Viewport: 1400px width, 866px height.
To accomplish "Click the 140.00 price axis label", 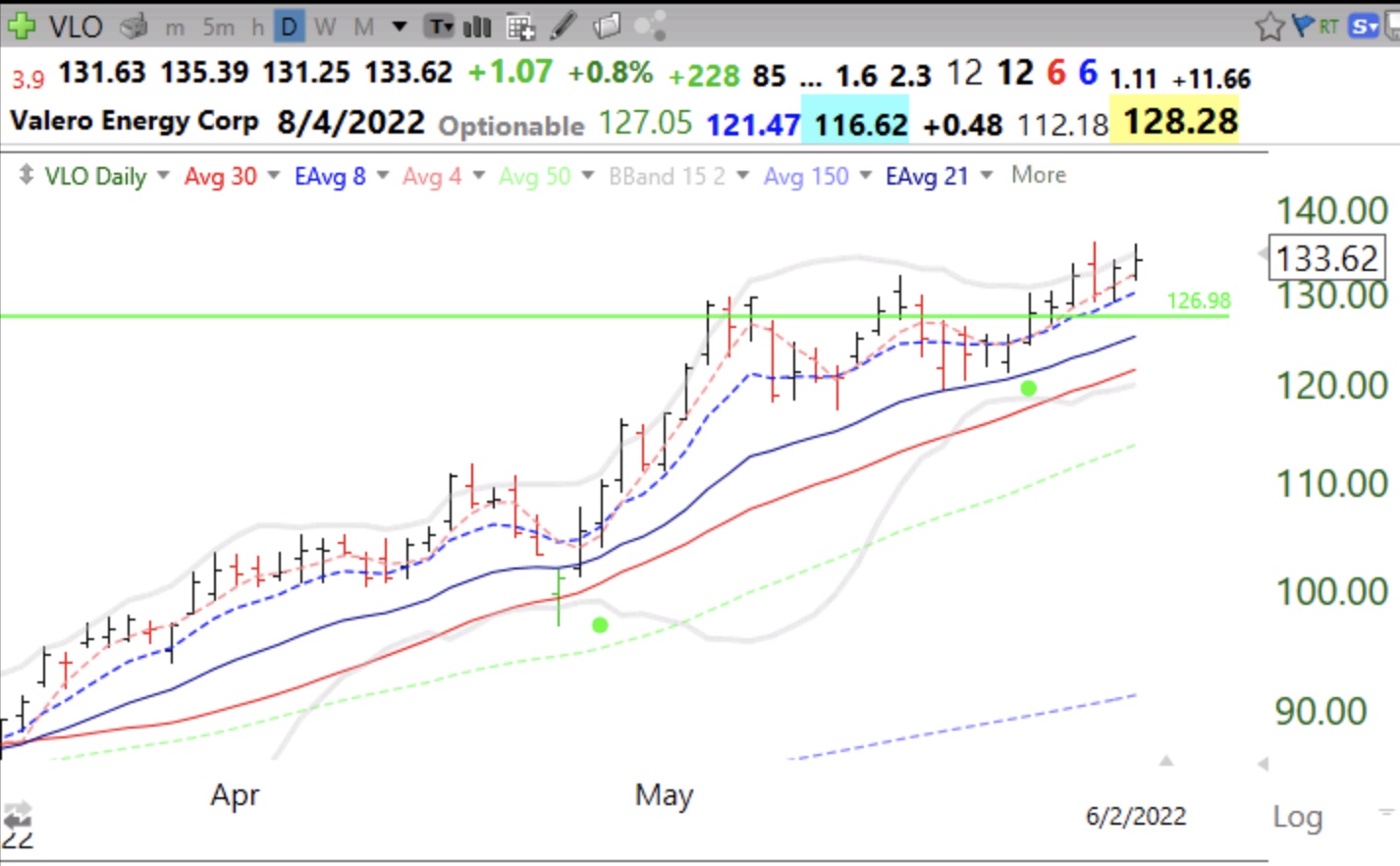I will coord(1331,211).
